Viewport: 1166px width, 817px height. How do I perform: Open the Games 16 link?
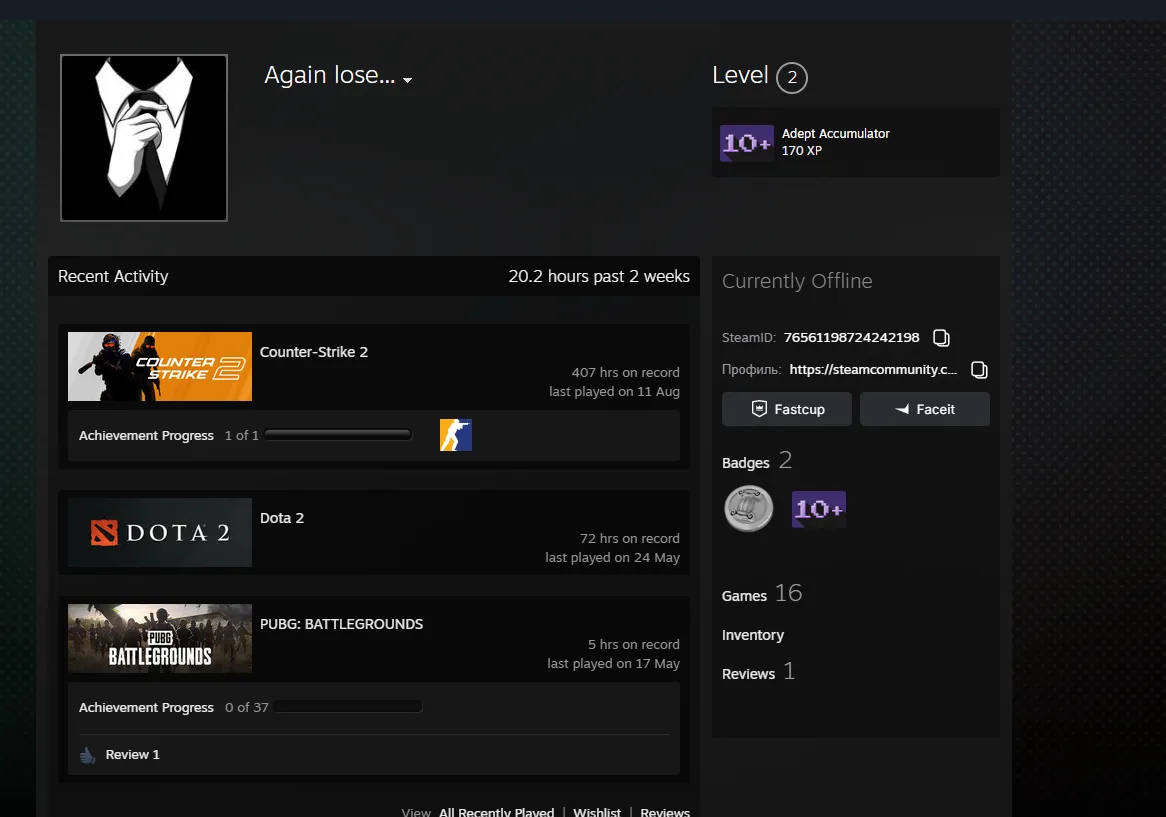pyautogui.click(x=762, y=593)
